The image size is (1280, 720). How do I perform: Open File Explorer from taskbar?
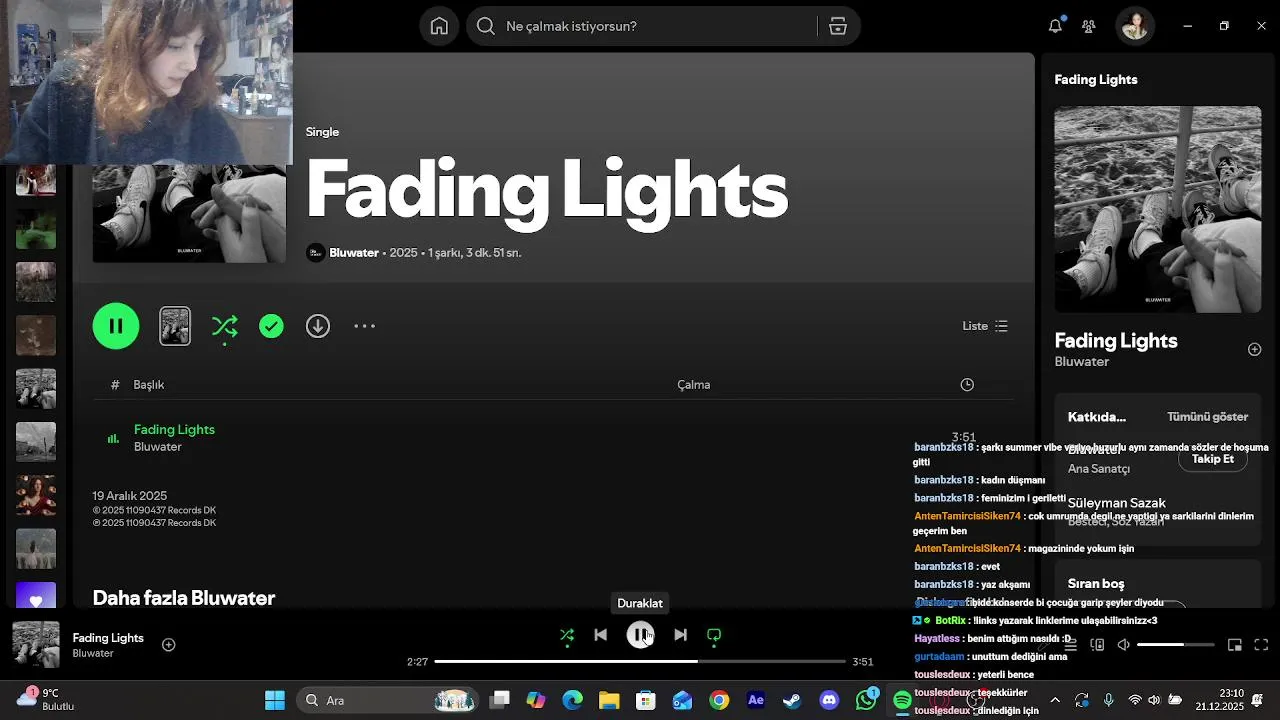(x=609, y=700)
